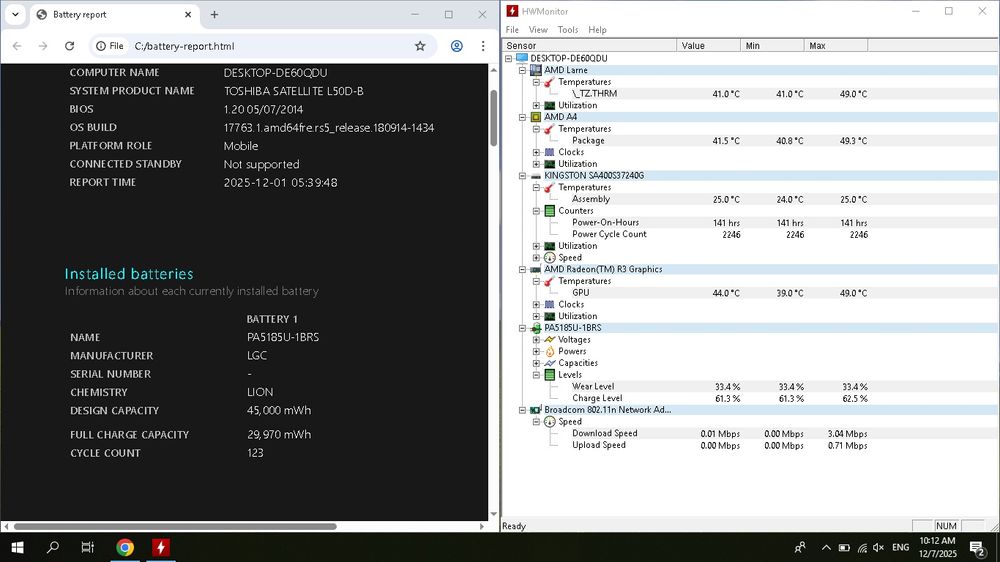Open the HWMonitor View menu
This screenshot has width=1000, height=562.
pyautogui.click(x=538, y=30)
